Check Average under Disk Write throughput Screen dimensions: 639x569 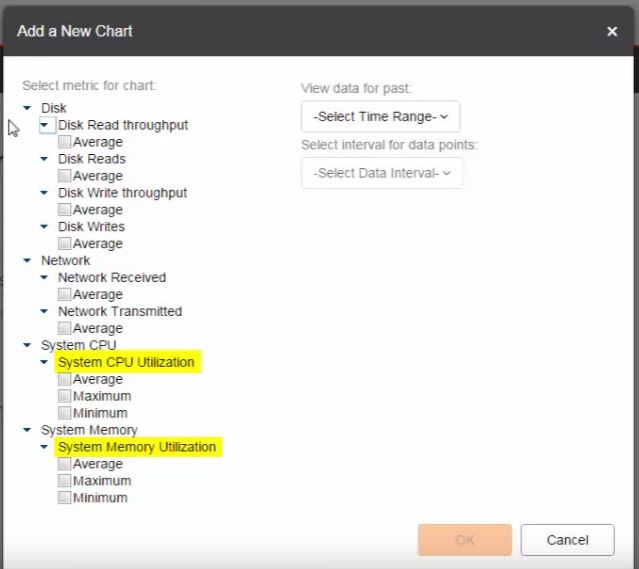click(x=64, y=210)
